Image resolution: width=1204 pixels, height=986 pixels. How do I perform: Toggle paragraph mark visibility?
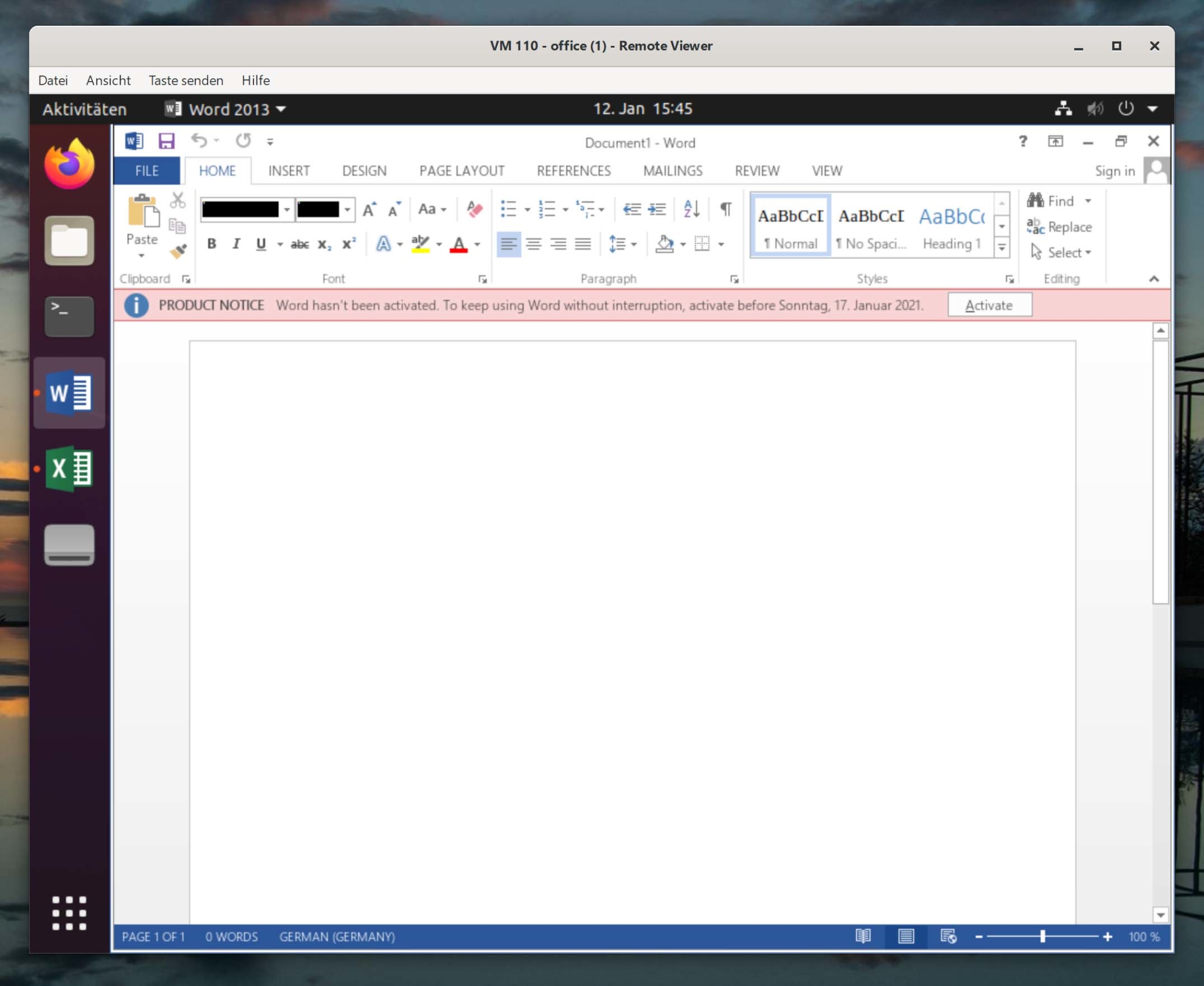726,209
